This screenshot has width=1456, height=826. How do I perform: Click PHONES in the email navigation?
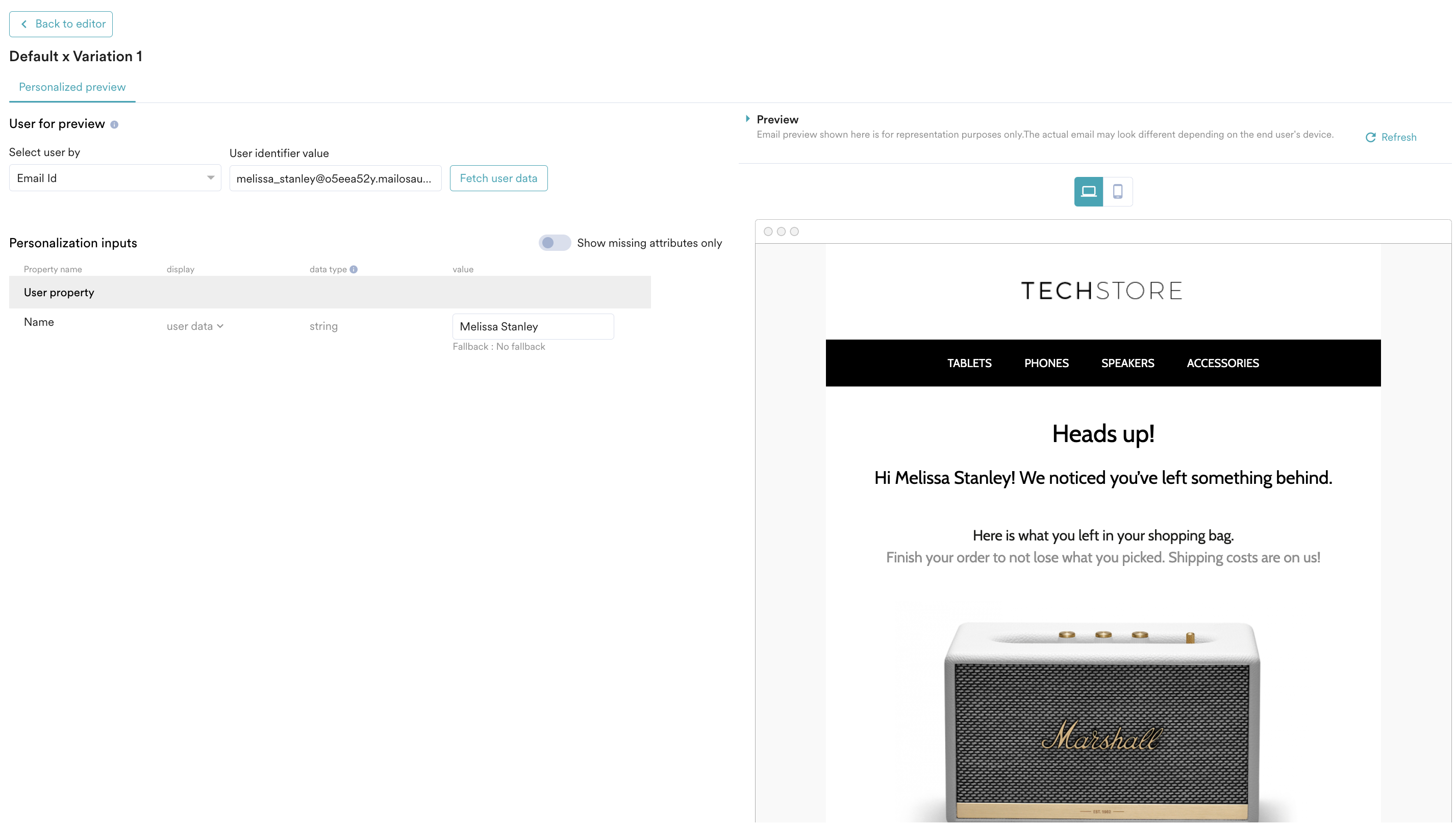pos(1046,363)
